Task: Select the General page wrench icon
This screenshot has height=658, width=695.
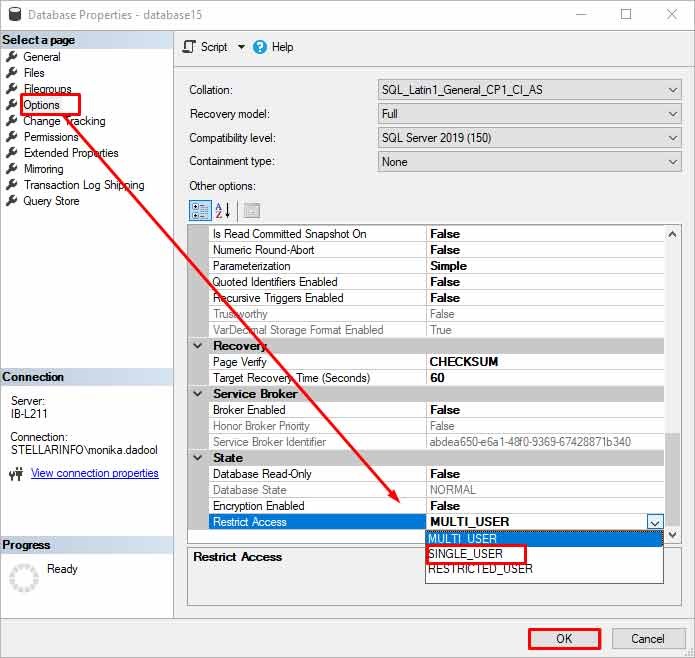Action: click(12, 57)
